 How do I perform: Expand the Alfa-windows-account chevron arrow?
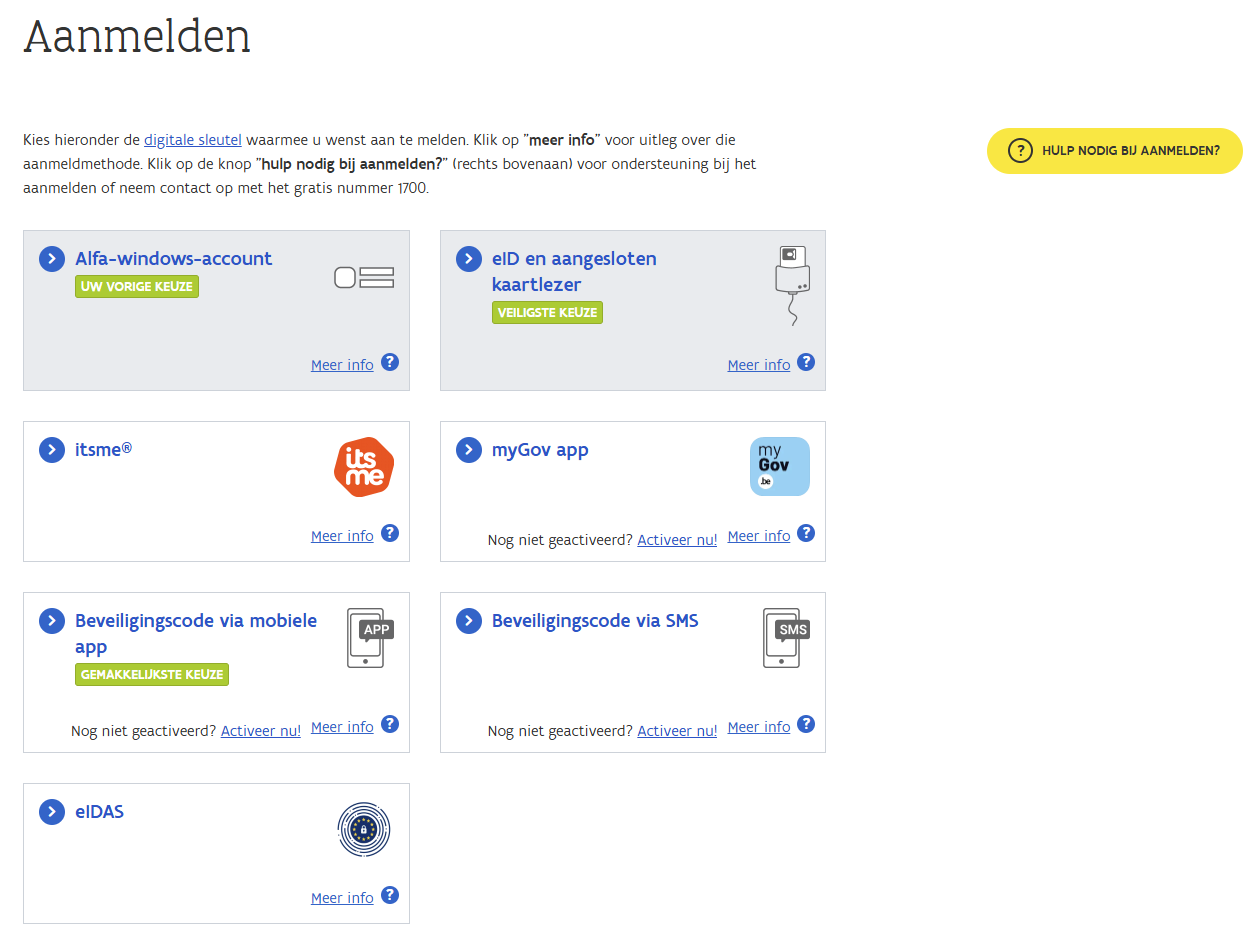pos(52,259)
